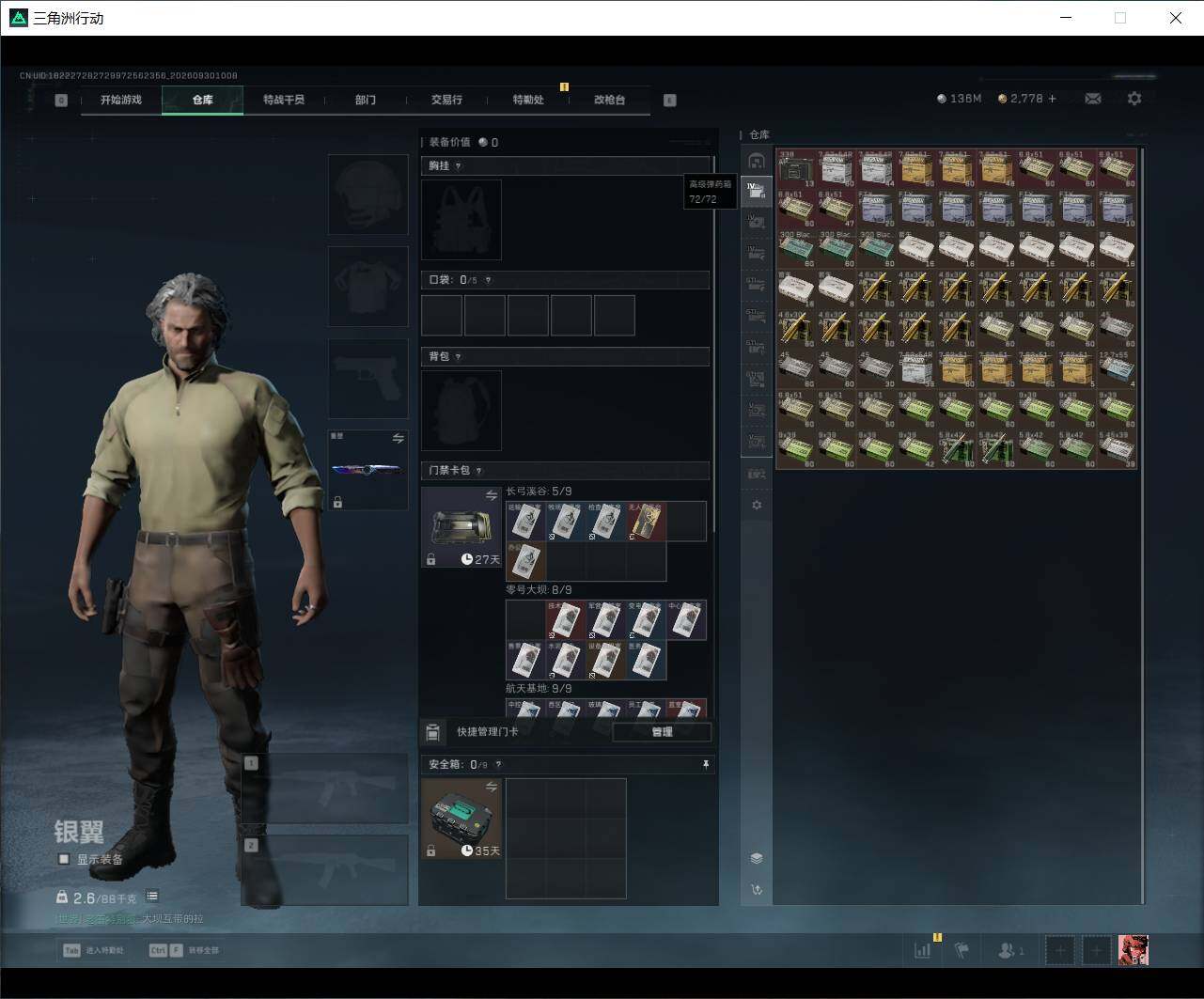Viewport: 1204px width, 999px height.
Task: Open the player avatar at bottom right
Action: pos(1134,950)
